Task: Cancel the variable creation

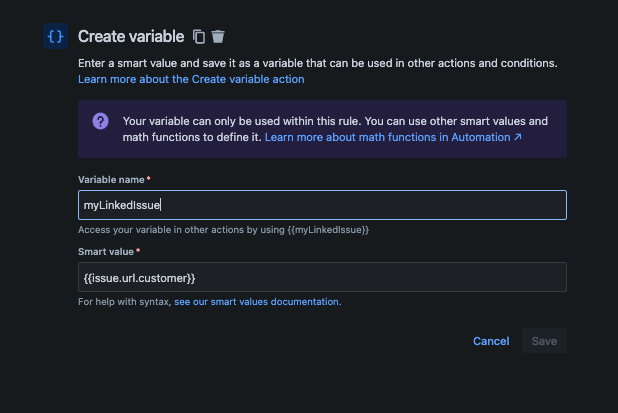Action: [491, 341]
